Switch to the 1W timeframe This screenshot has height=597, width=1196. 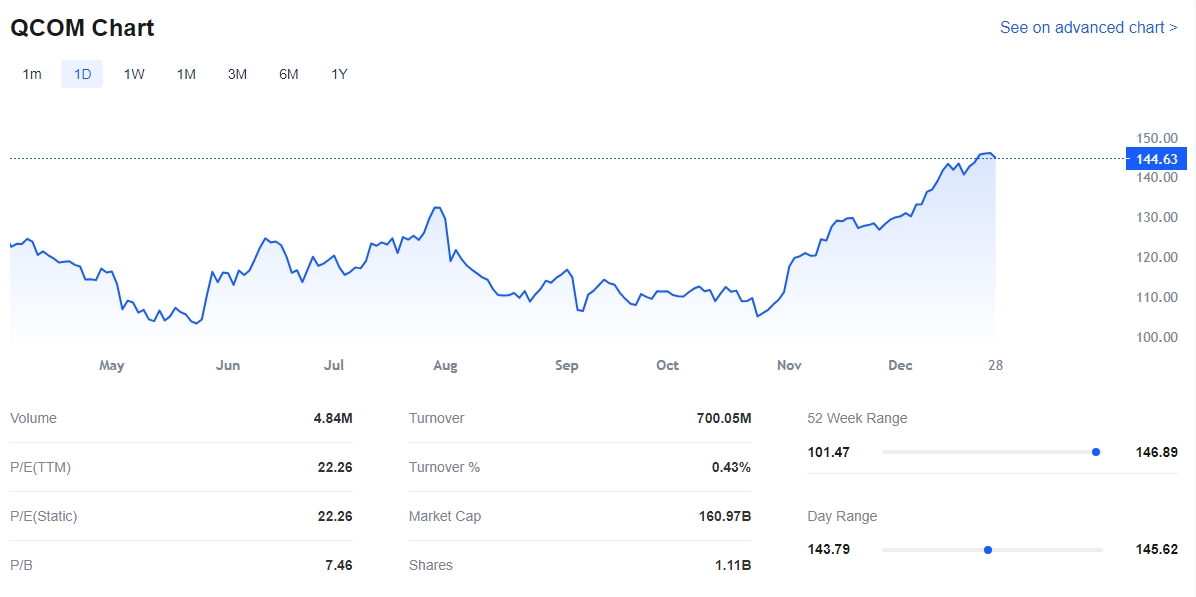pos(134,74)
